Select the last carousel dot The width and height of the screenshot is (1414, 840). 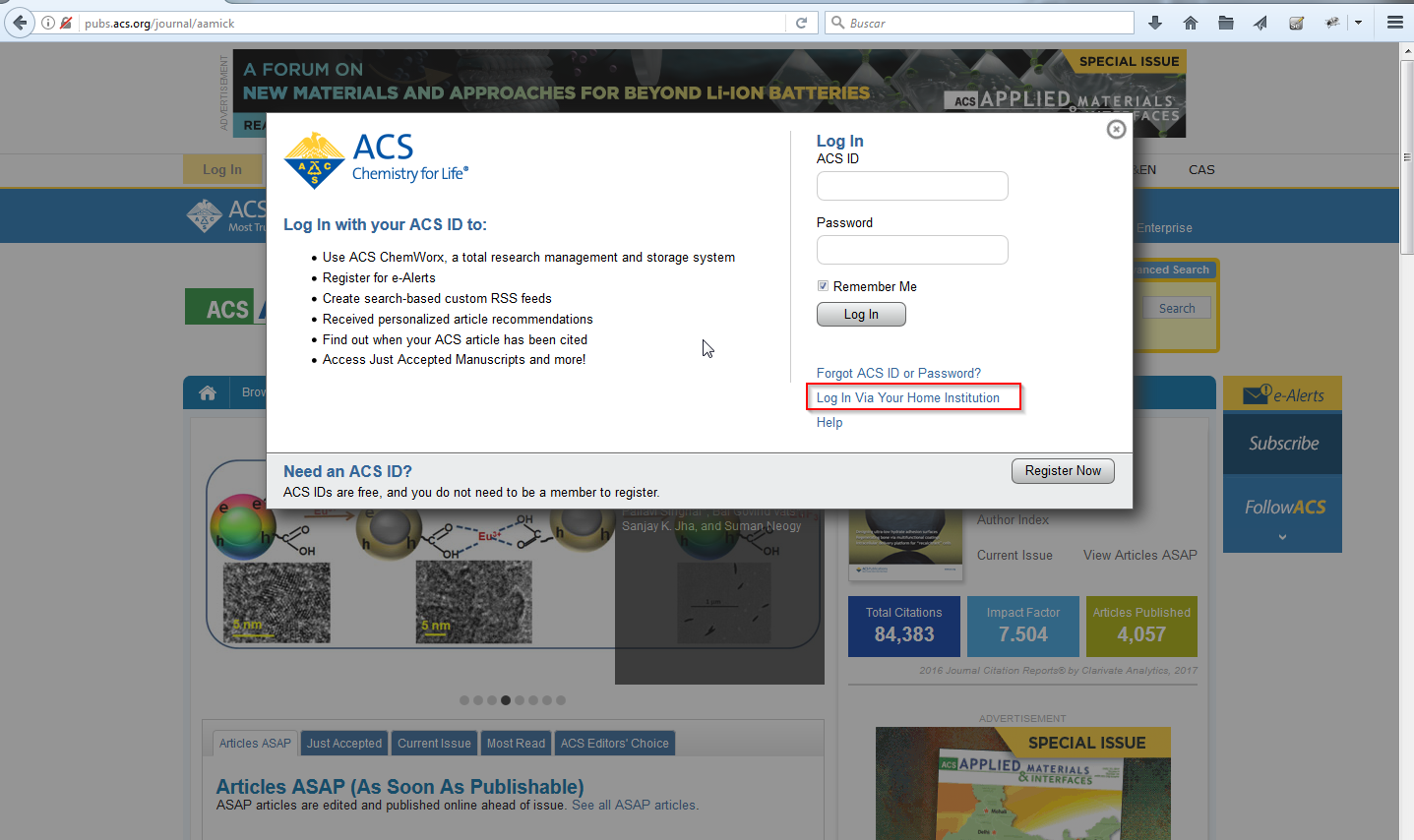click(561, 700)
